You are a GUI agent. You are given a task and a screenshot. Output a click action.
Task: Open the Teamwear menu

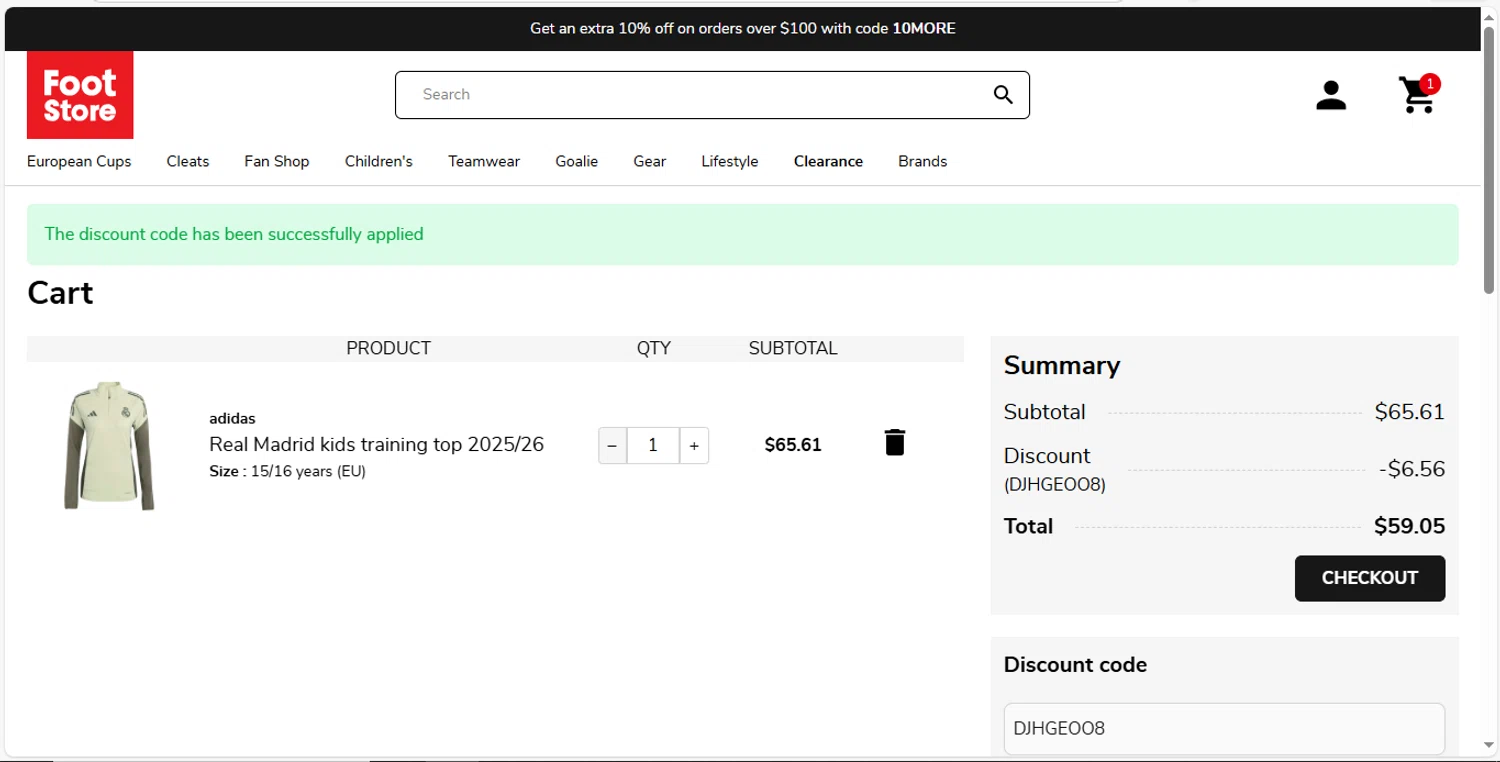484,161
